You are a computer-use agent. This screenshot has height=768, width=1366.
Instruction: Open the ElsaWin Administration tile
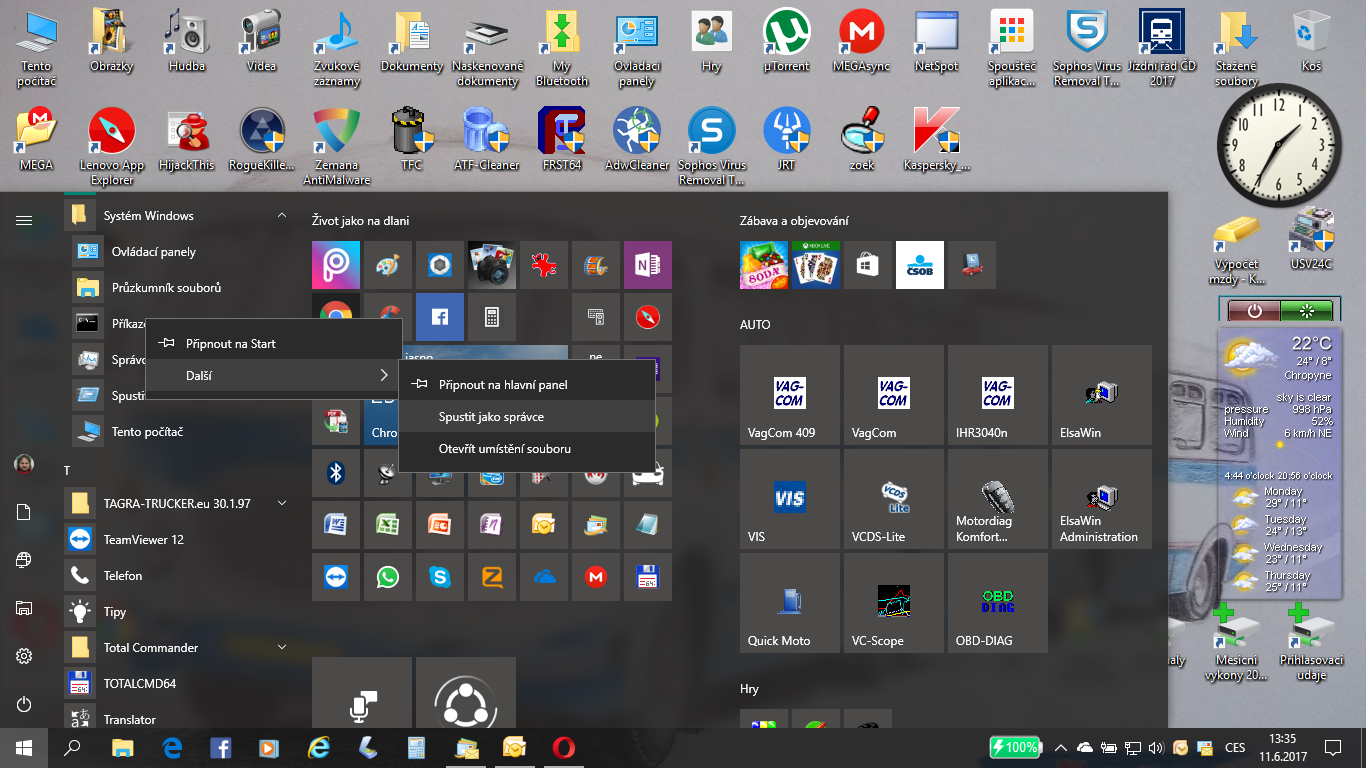1100,499
